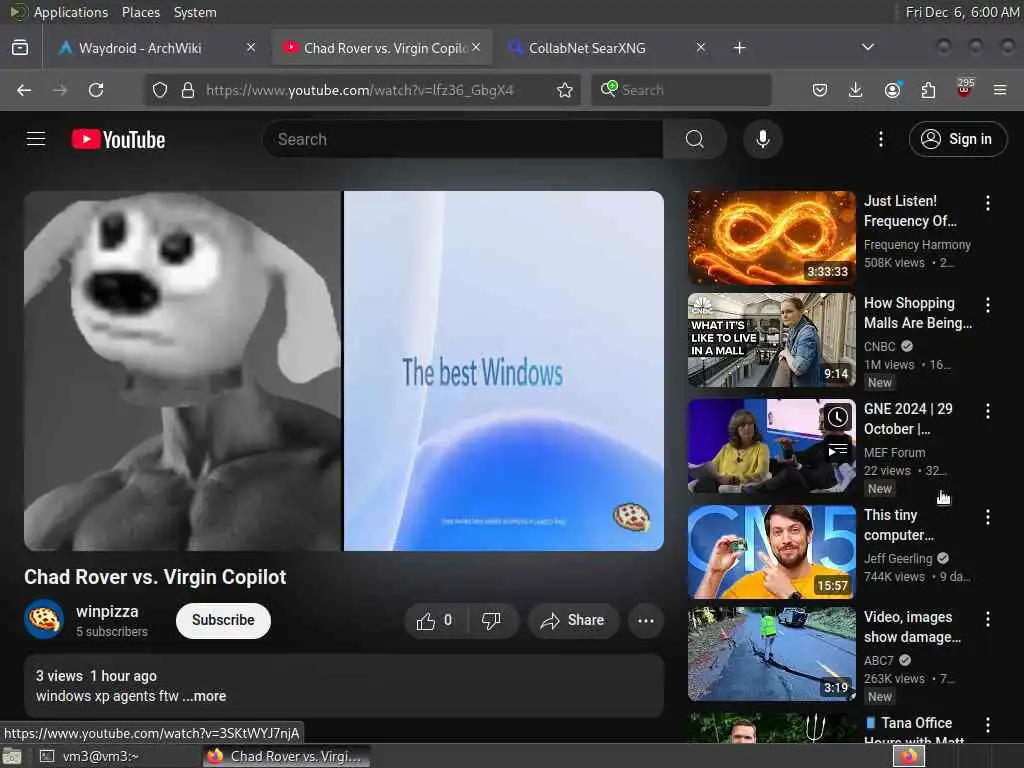Open the list all tabs dropdown chevron
The height and width of the screenshot is (768, 1024).
pyautogui.click(x=868, y=47)
